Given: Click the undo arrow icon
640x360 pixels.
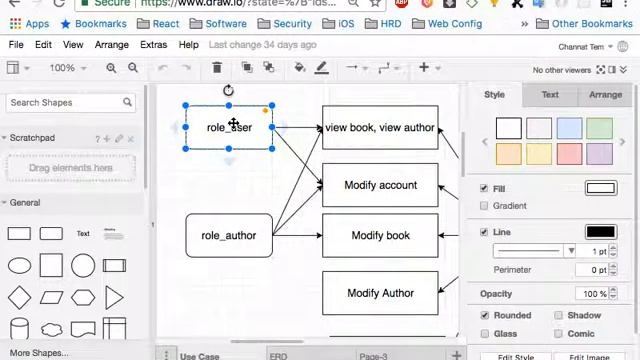Looking at the screenshot, I should tap(163, 68).
